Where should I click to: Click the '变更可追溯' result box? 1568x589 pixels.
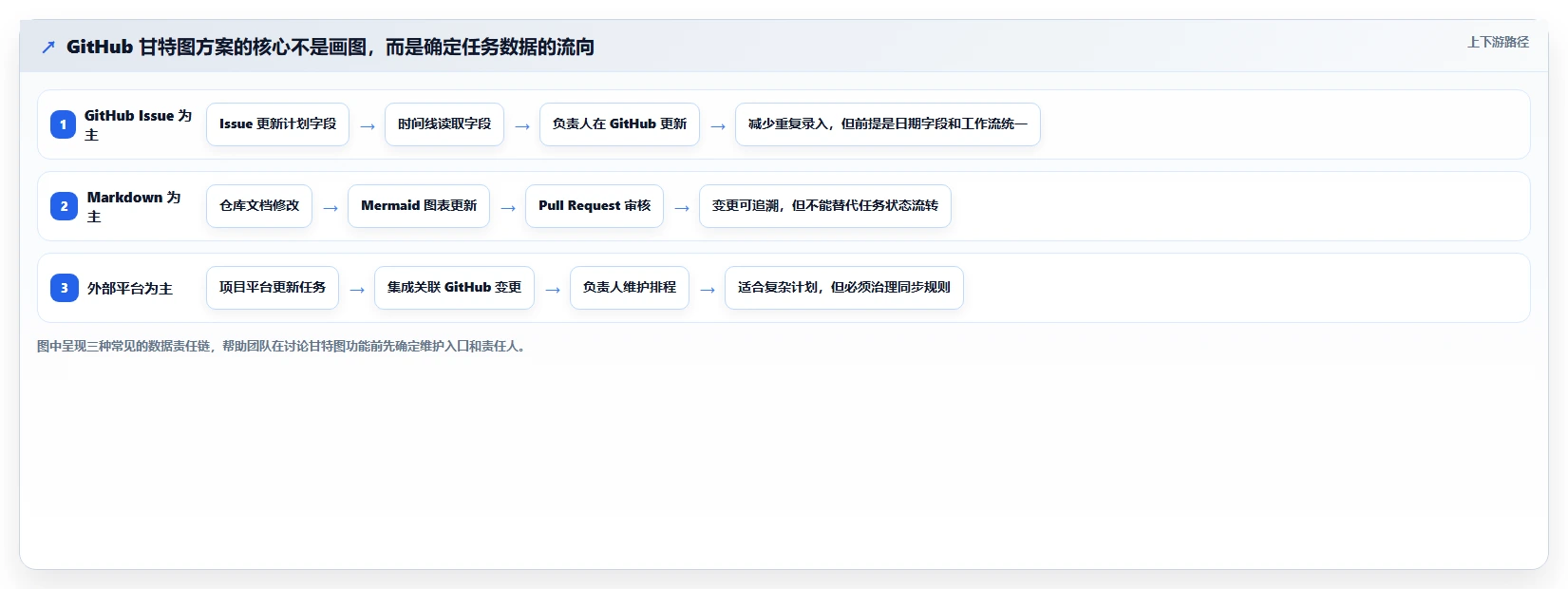[x=825, y=206]
